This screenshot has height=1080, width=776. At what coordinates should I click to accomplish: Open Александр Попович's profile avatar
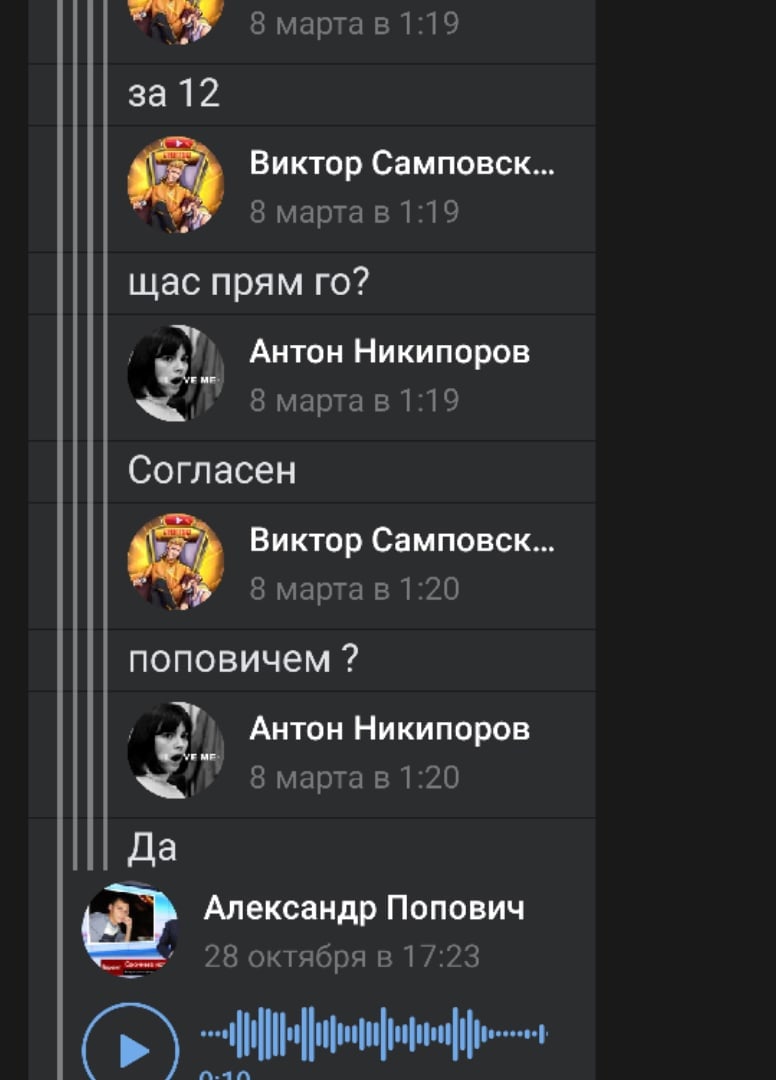(129, 930)
